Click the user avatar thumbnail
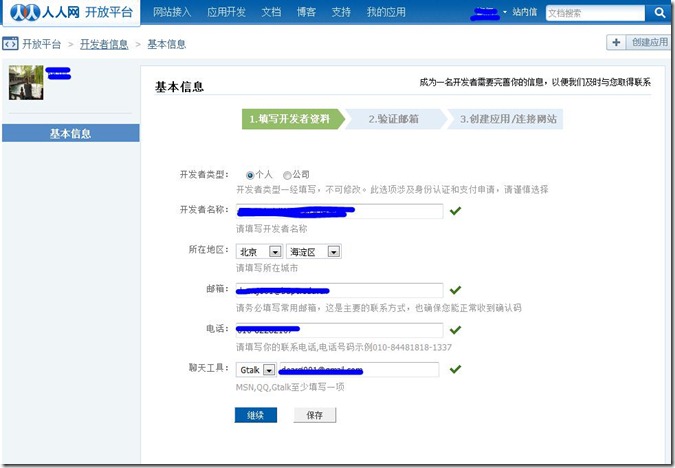Image resolution: width=675 pixels, height=468 pixels. click(x=26, y=83)
